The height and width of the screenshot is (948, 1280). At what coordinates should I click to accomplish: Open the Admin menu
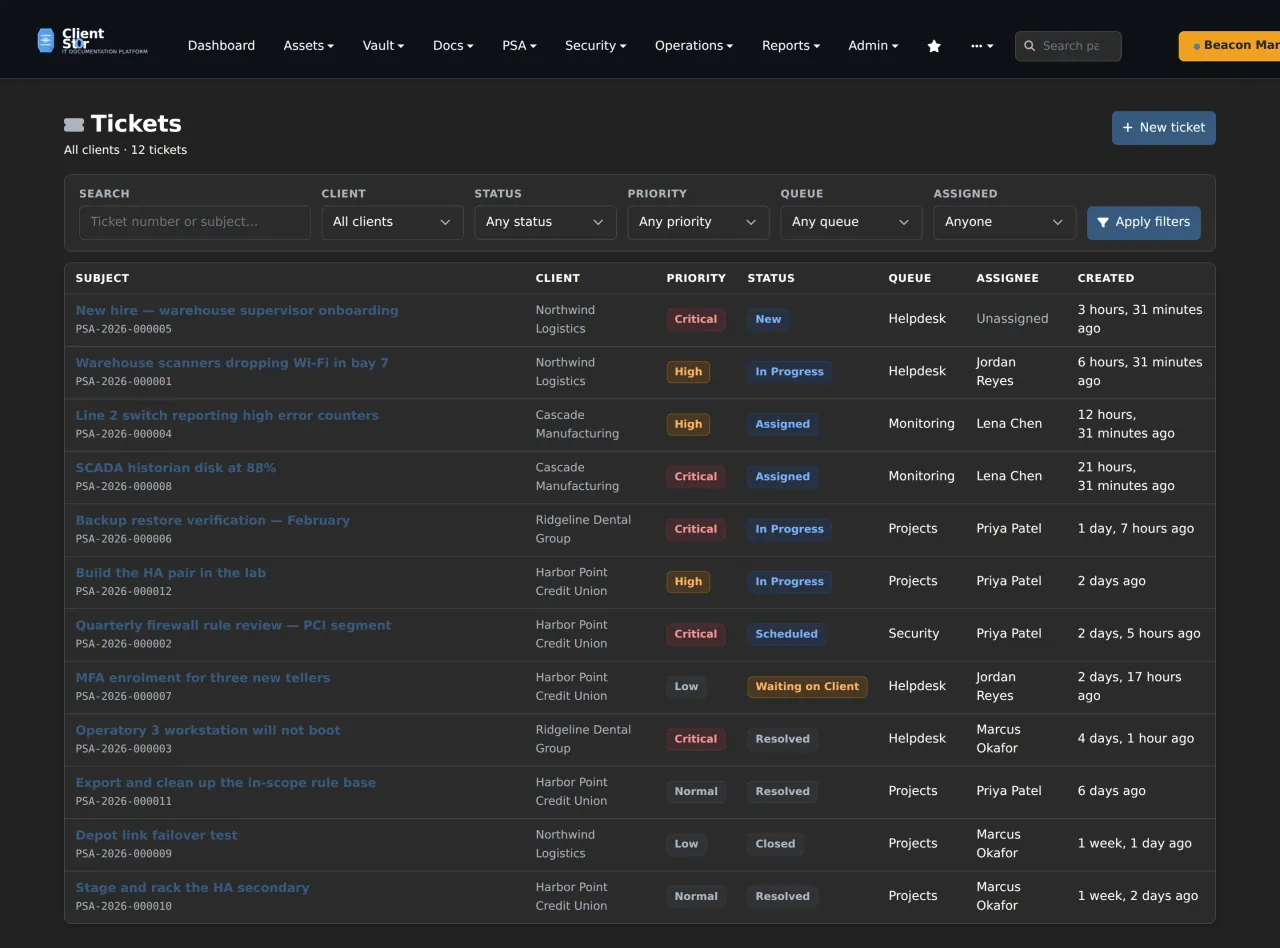pos(873,46)
